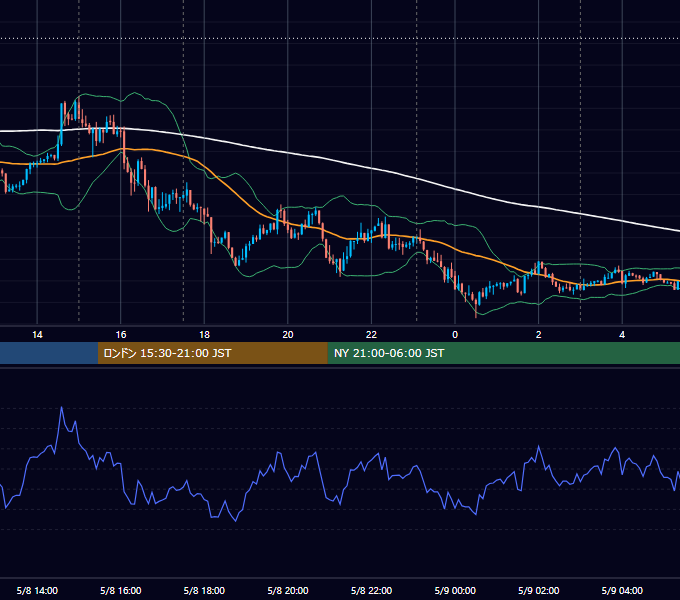Image resolution: width=680 pixels, height=600 pixels.
Task: Click the 0 hour axis label
Action: 455,335
